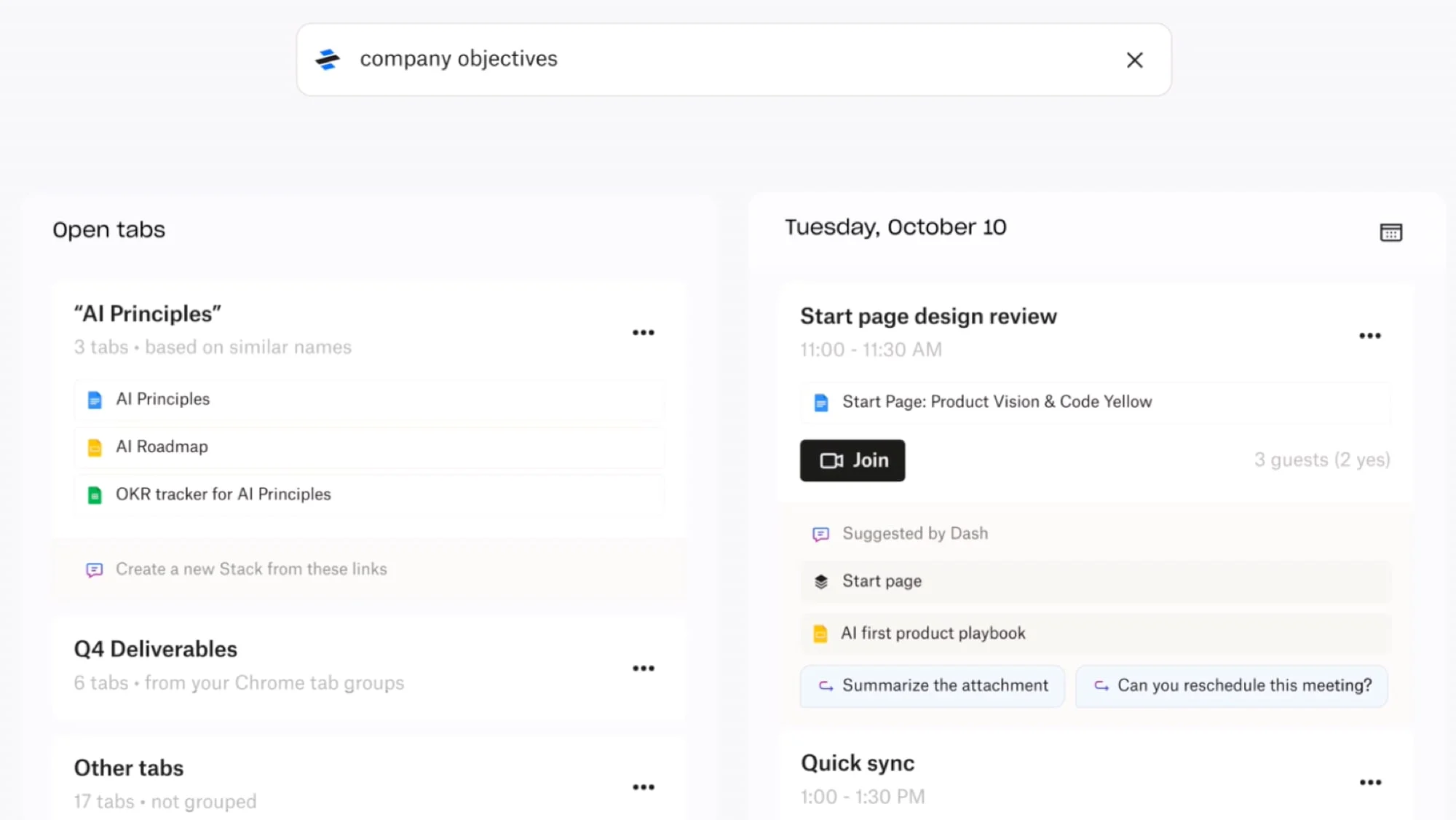1456x820 pixels.
Task: Open the "AI Principles" group heading
Action: [x=148, y=314]
